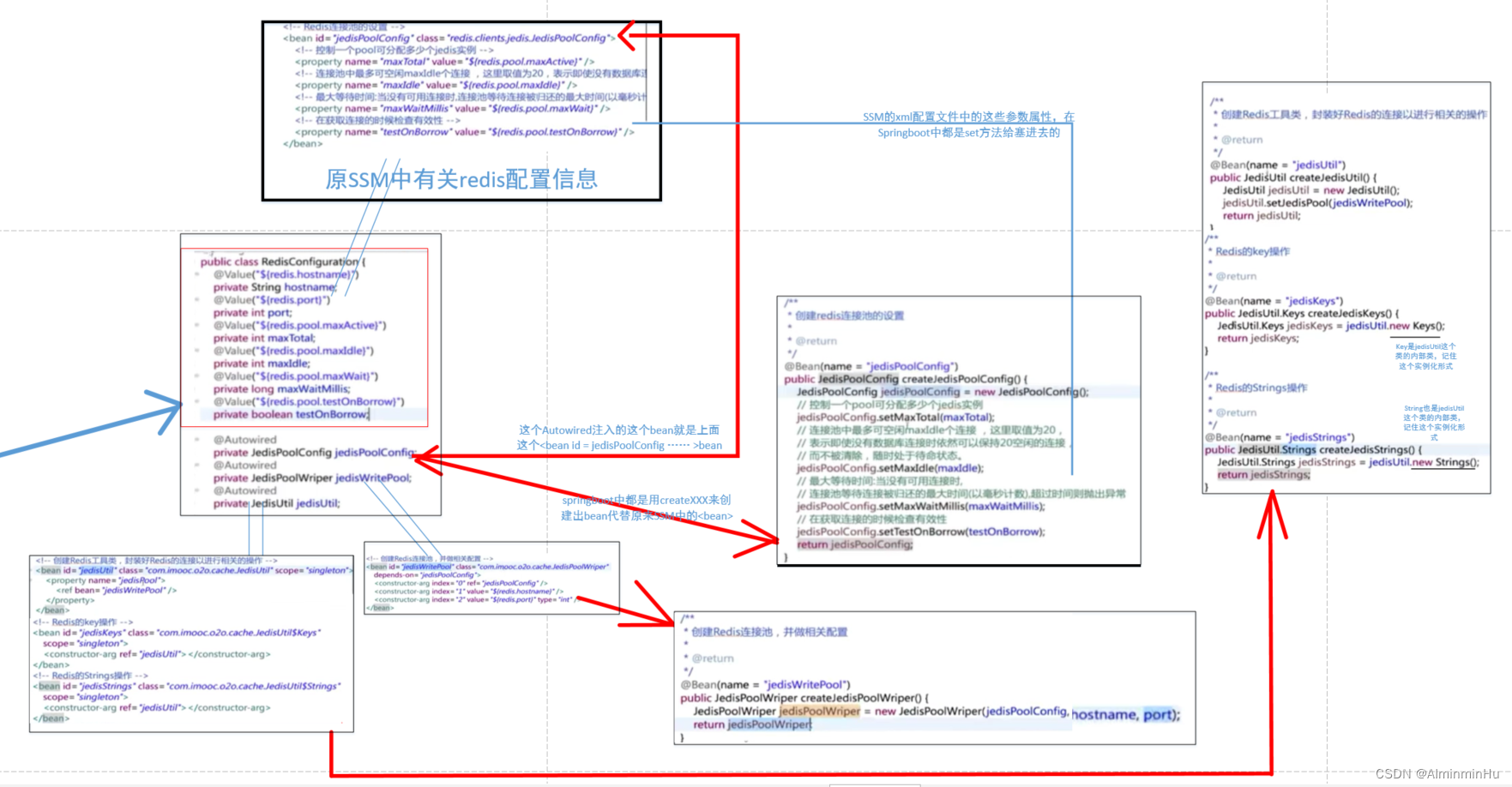The image size is (1512, 787).
Task: Click "private JedisPoolWriper jedisWritePool;" field
Action: 312,478
